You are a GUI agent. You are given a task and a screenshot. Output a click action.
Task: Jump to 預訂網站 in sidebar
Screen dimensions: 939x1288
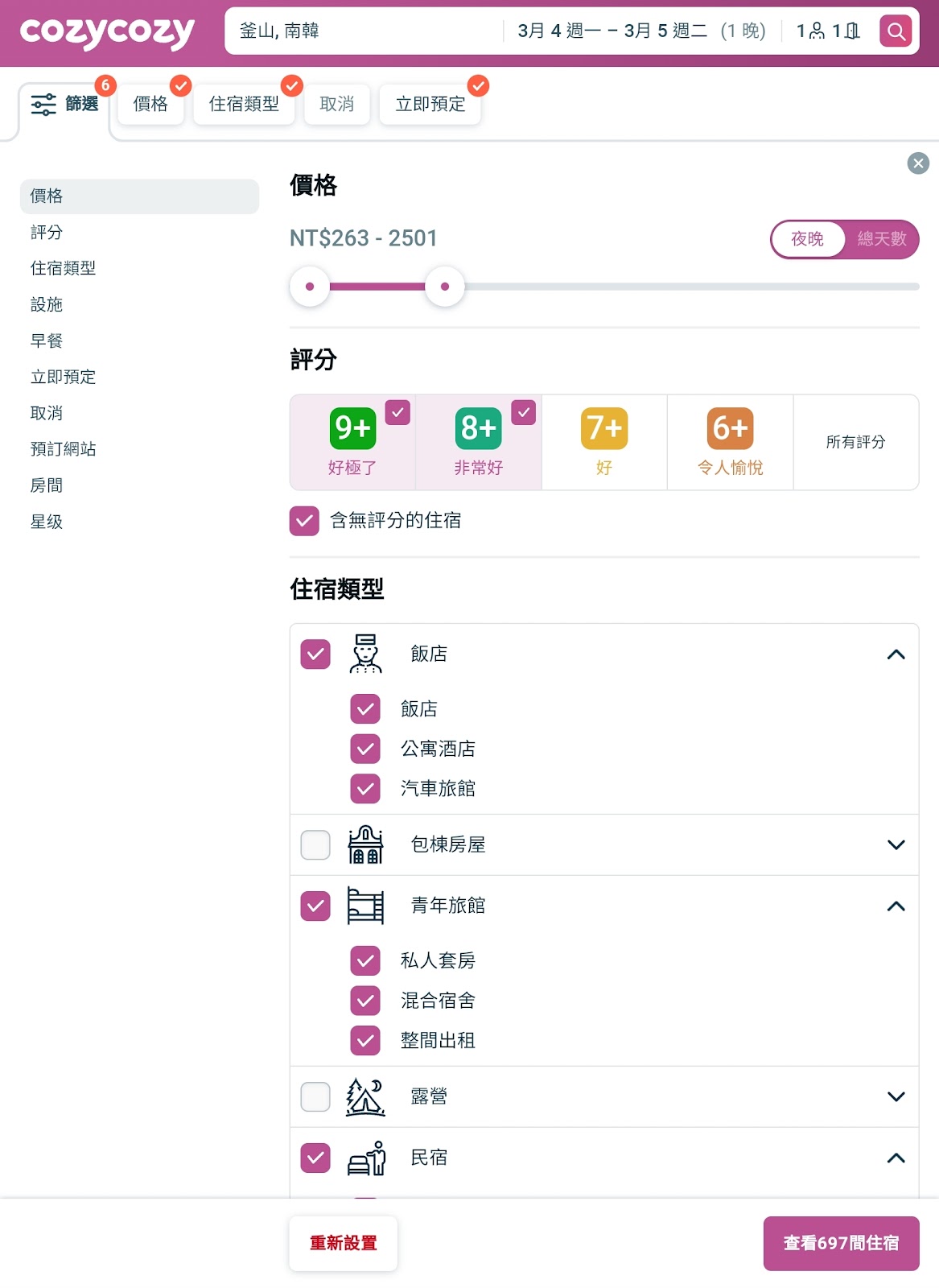click(x=63, y=449)
